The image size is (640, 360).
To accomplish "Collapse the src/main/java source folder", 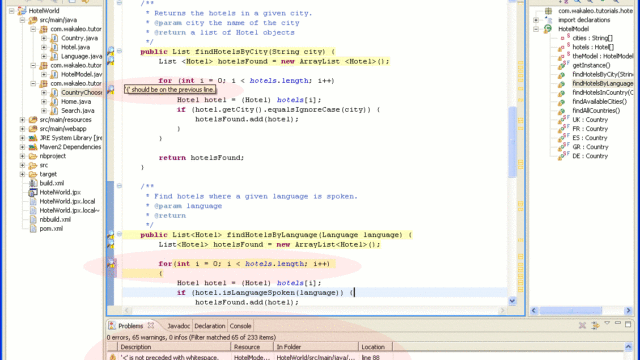I will [x=22, y=20].
